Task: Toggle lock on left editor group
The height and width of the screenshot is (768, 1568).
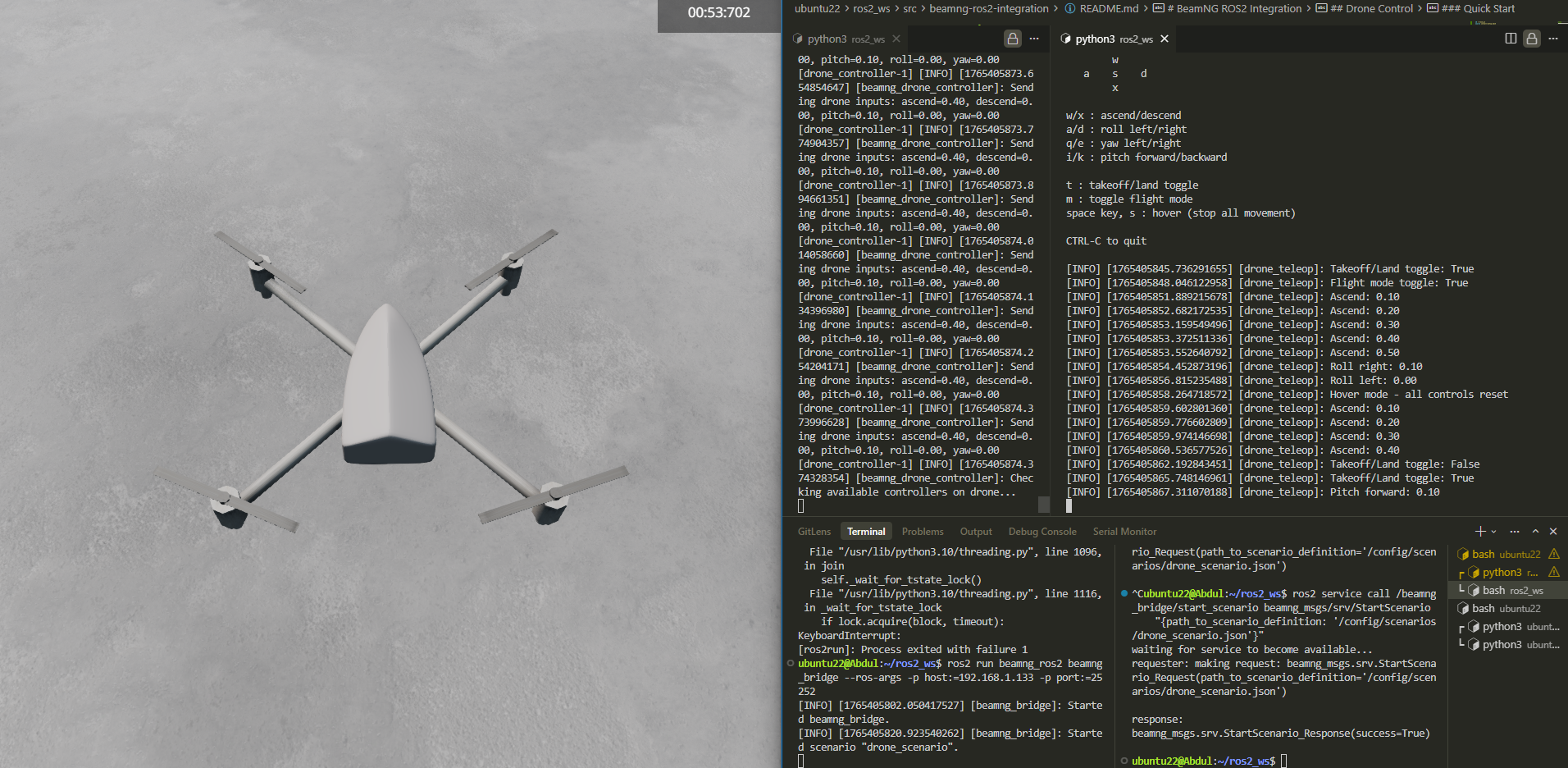Action: pyautogui.click(x=1013, y=39)
